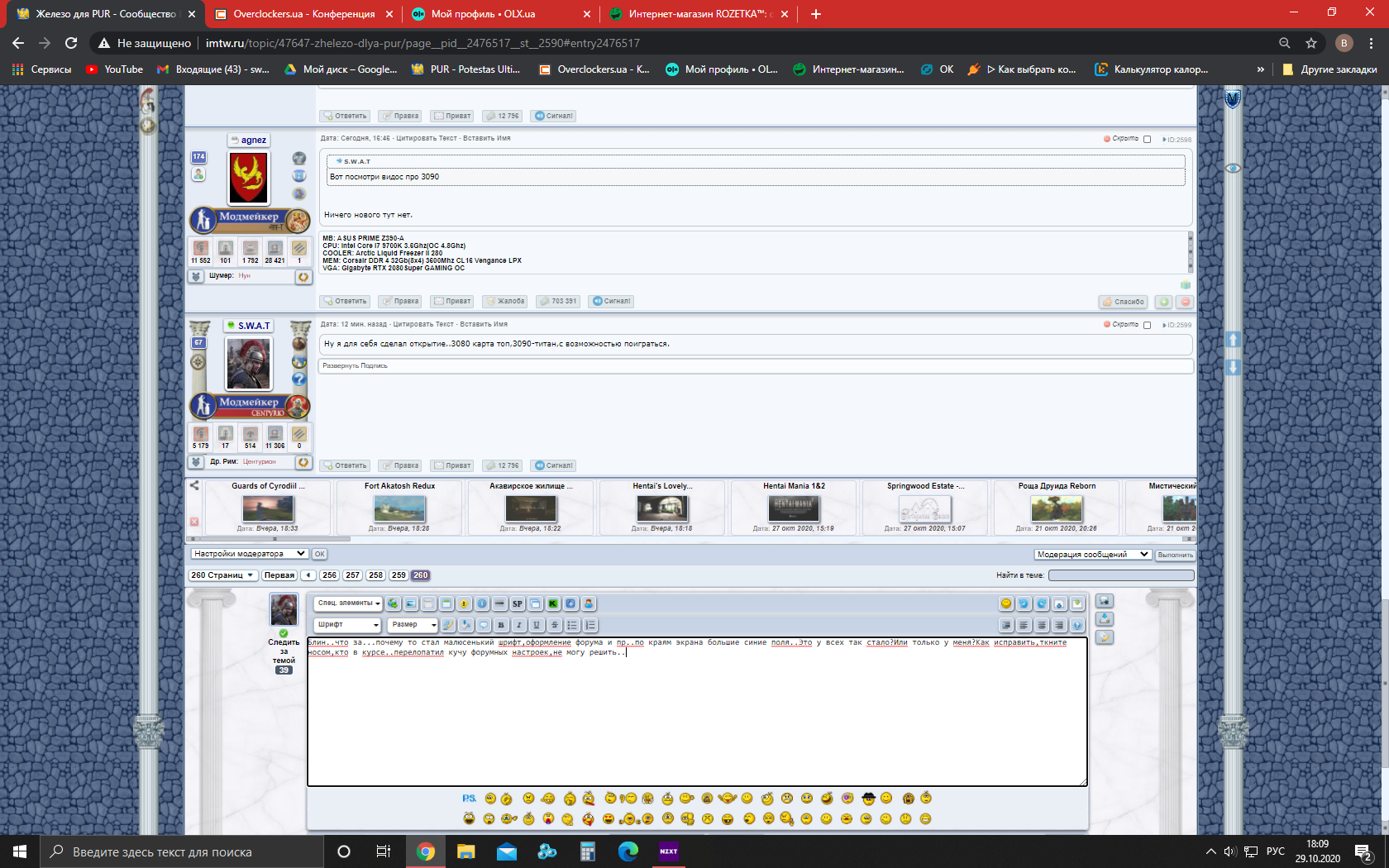The height and width of the screenshot is (868, 1389).
Task: Click the SP spoiler icon in editor
Action: pyautogui.click(x=518, y=603)
